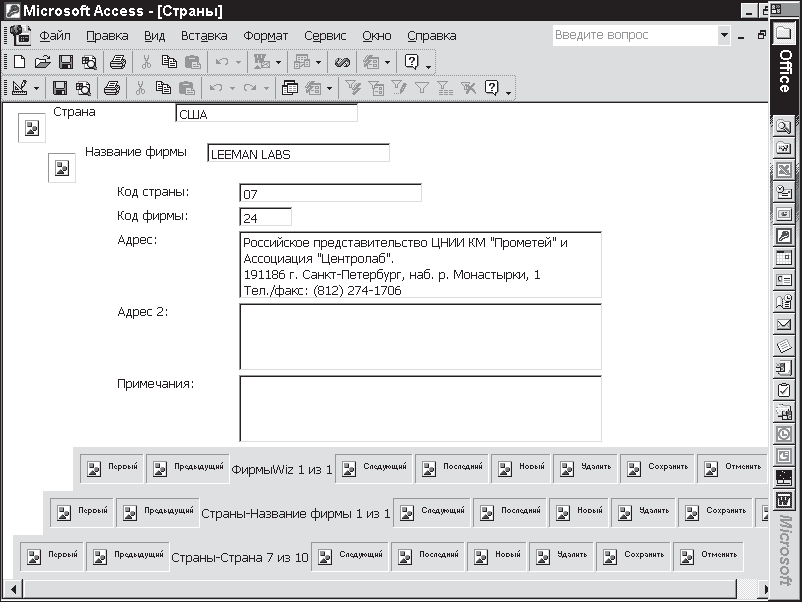Viewport: 802px width, 602px height.
Task: Open the form View mode dropdown arrow
Action: pyautogui.click(x=37, y=88)
